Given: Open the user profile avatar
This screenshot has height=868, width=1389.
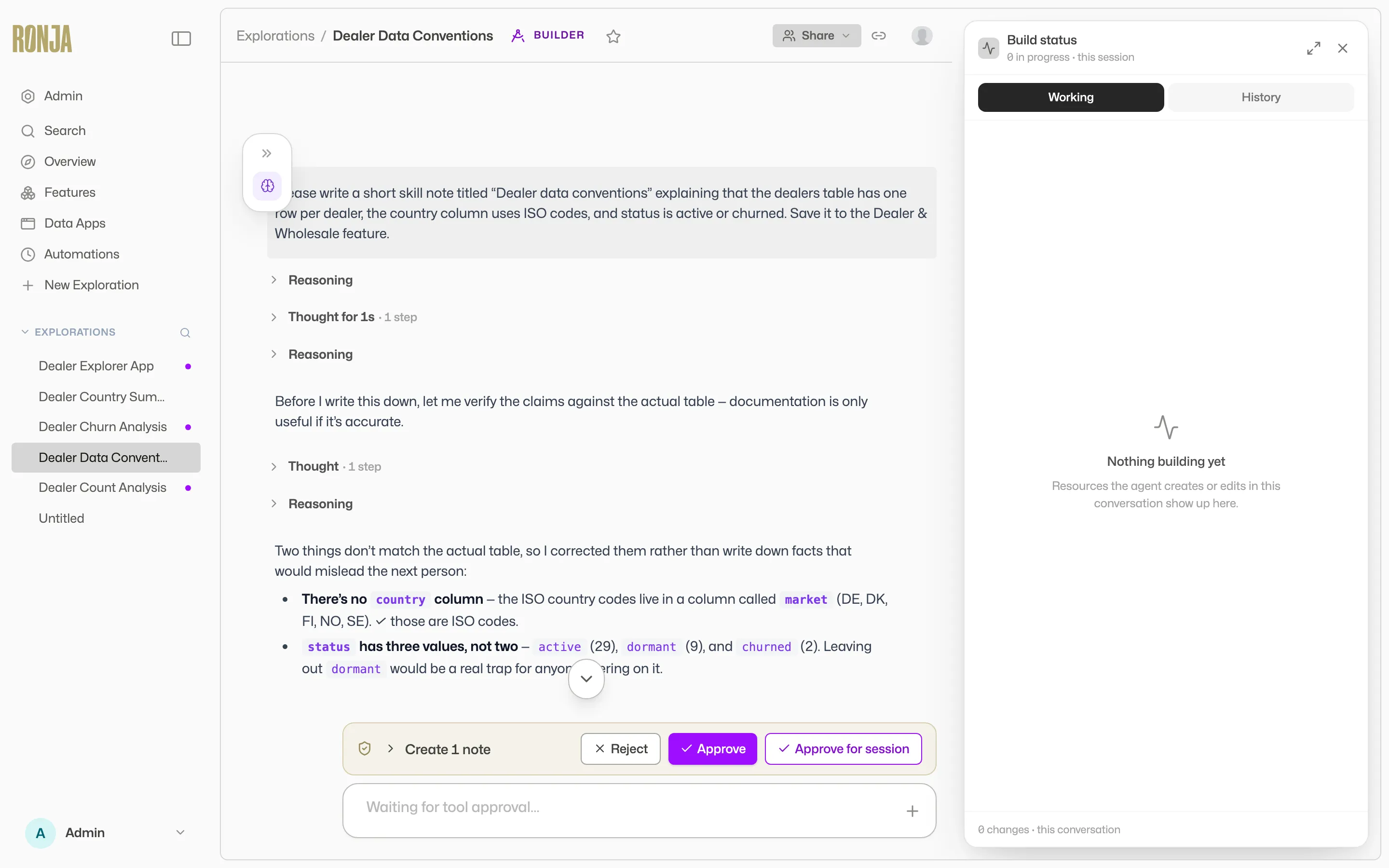Looking at the screenshot, I should (x=922, y=36).
